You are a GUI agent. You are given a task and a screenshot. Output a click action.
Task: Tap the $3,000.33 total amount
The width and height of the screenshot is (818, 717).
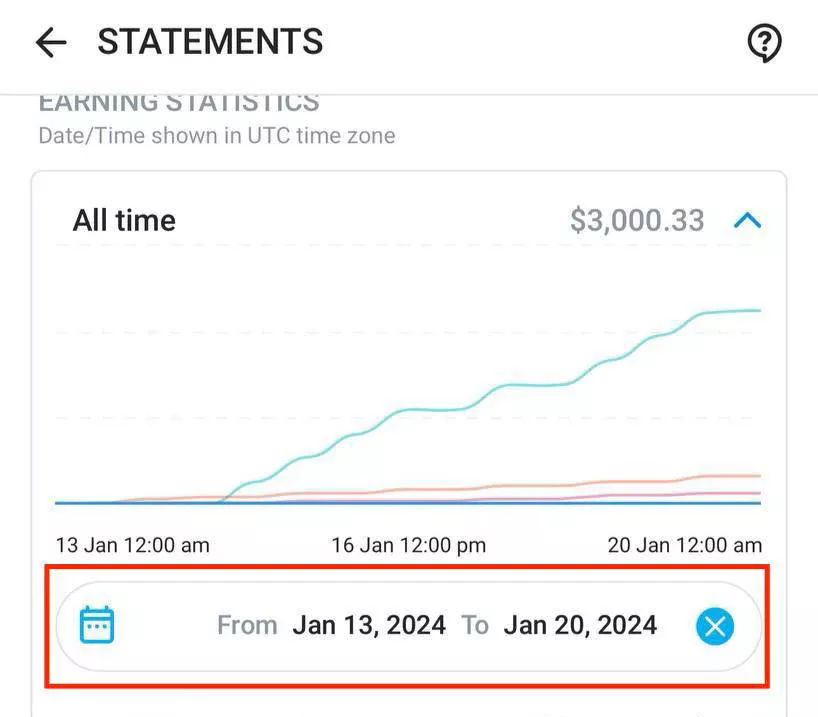point(637,220)
